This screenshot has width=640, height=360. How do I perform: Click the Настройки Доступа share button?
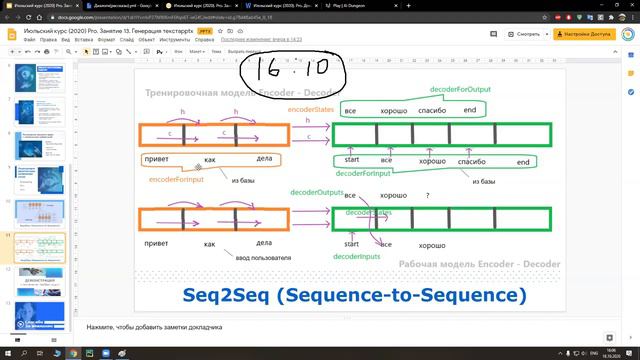(584, 34)
